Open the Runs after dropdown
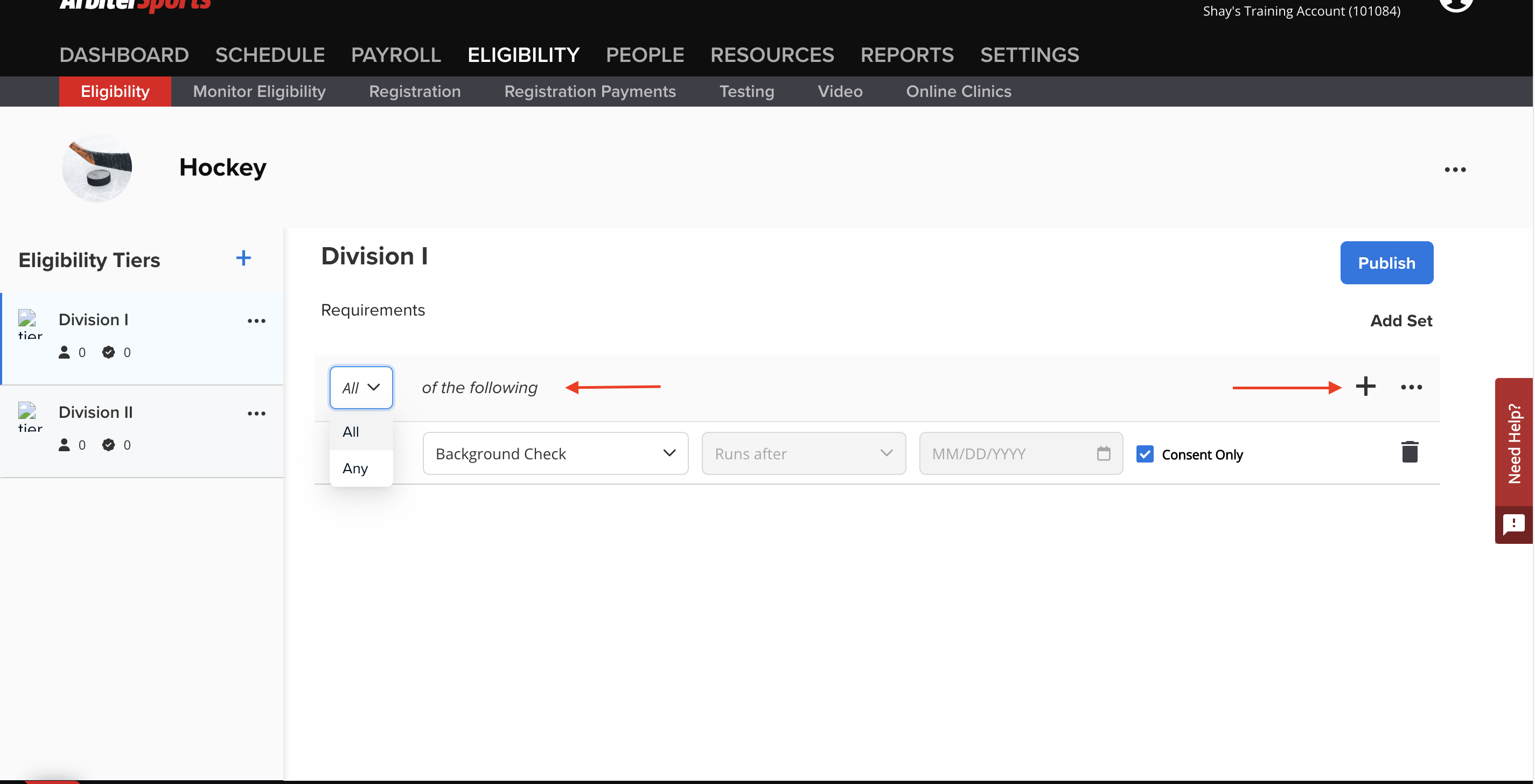This screenshot has width=1535, height=784. coord(887,453)
